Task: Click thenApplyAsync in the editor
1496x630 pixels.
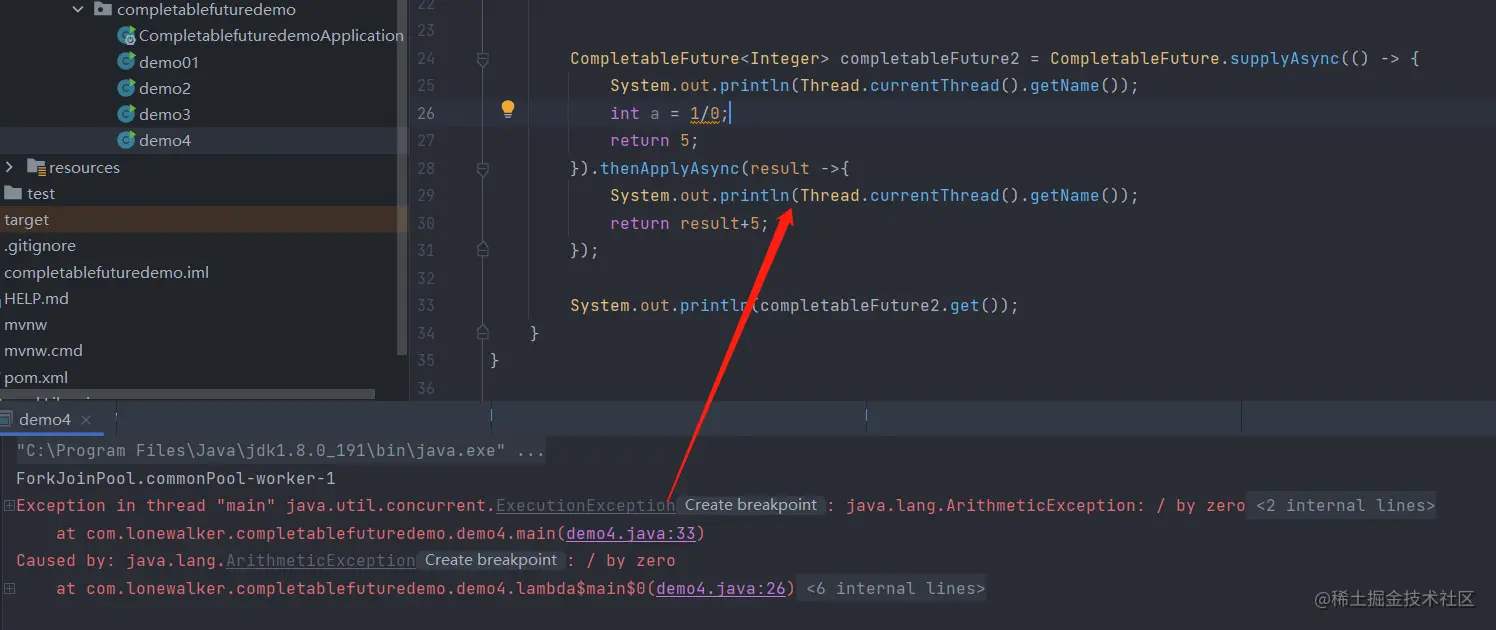Action: click(669, 168)
